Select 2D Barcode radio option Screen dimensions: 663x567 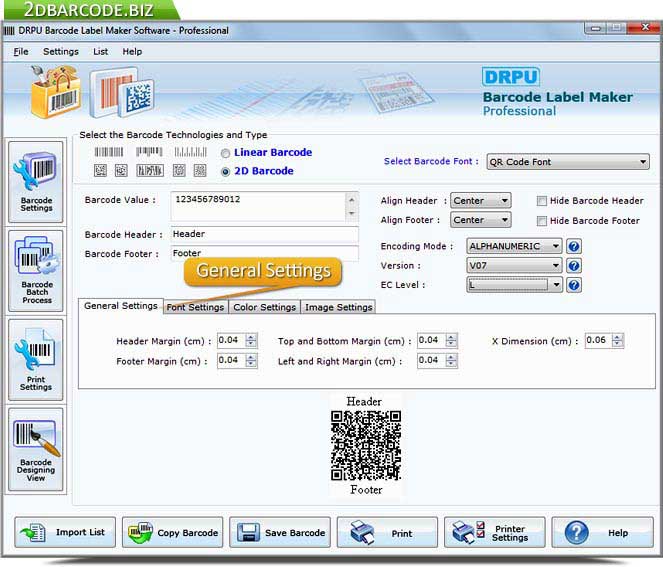[225, 172]
